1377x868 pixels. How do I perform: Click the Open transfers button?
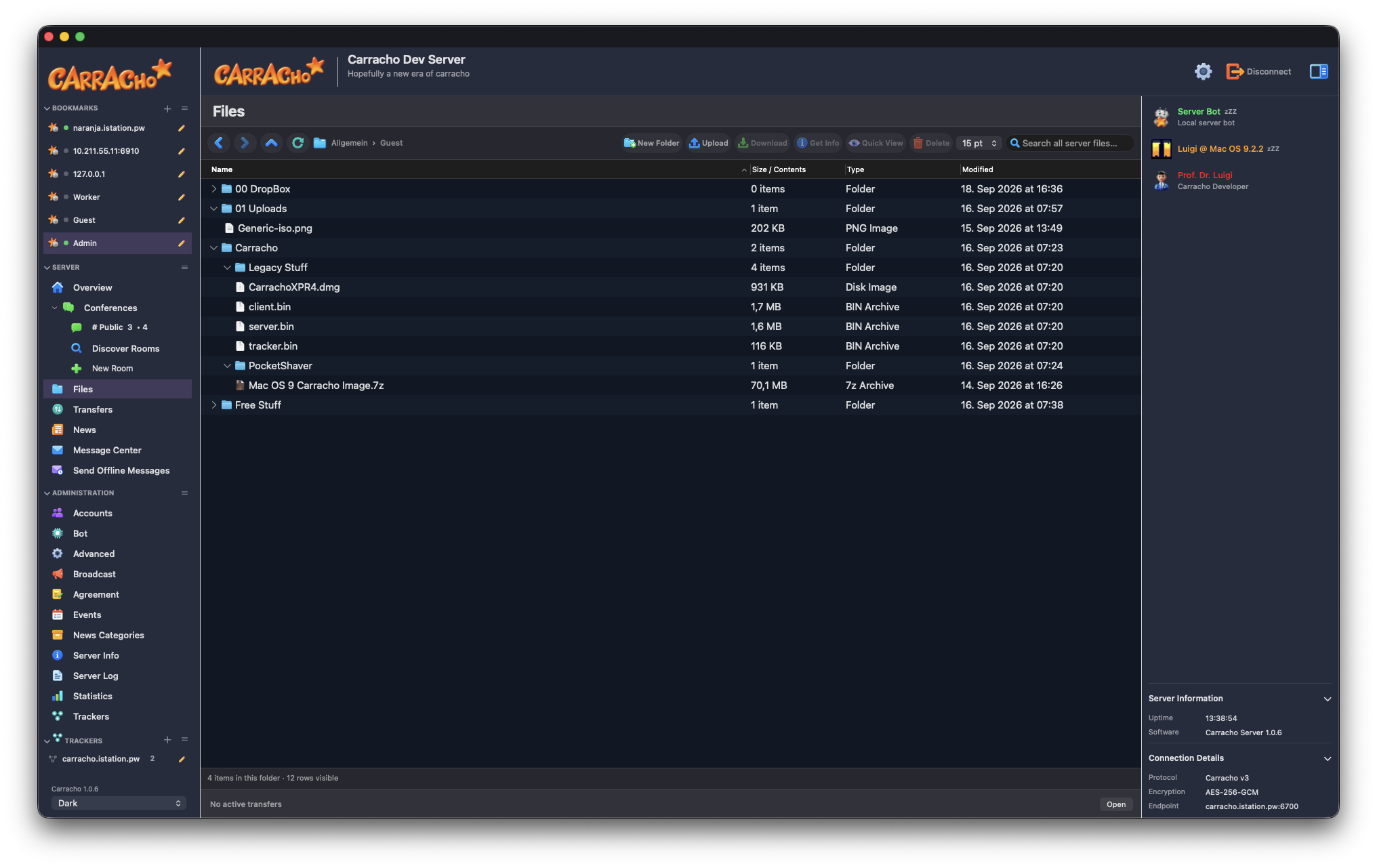pyautogui.click(x=1116, y=804)
